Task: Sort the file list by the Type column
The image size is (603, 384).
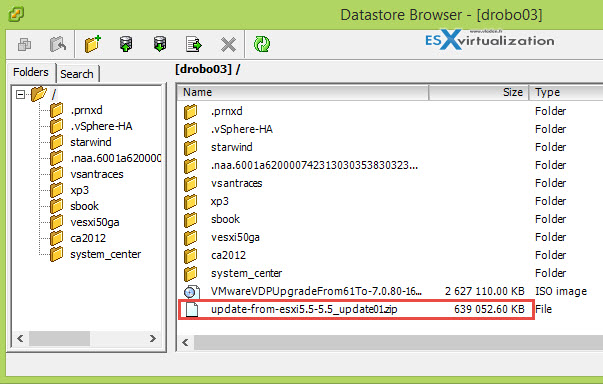Action: point(566,93)
